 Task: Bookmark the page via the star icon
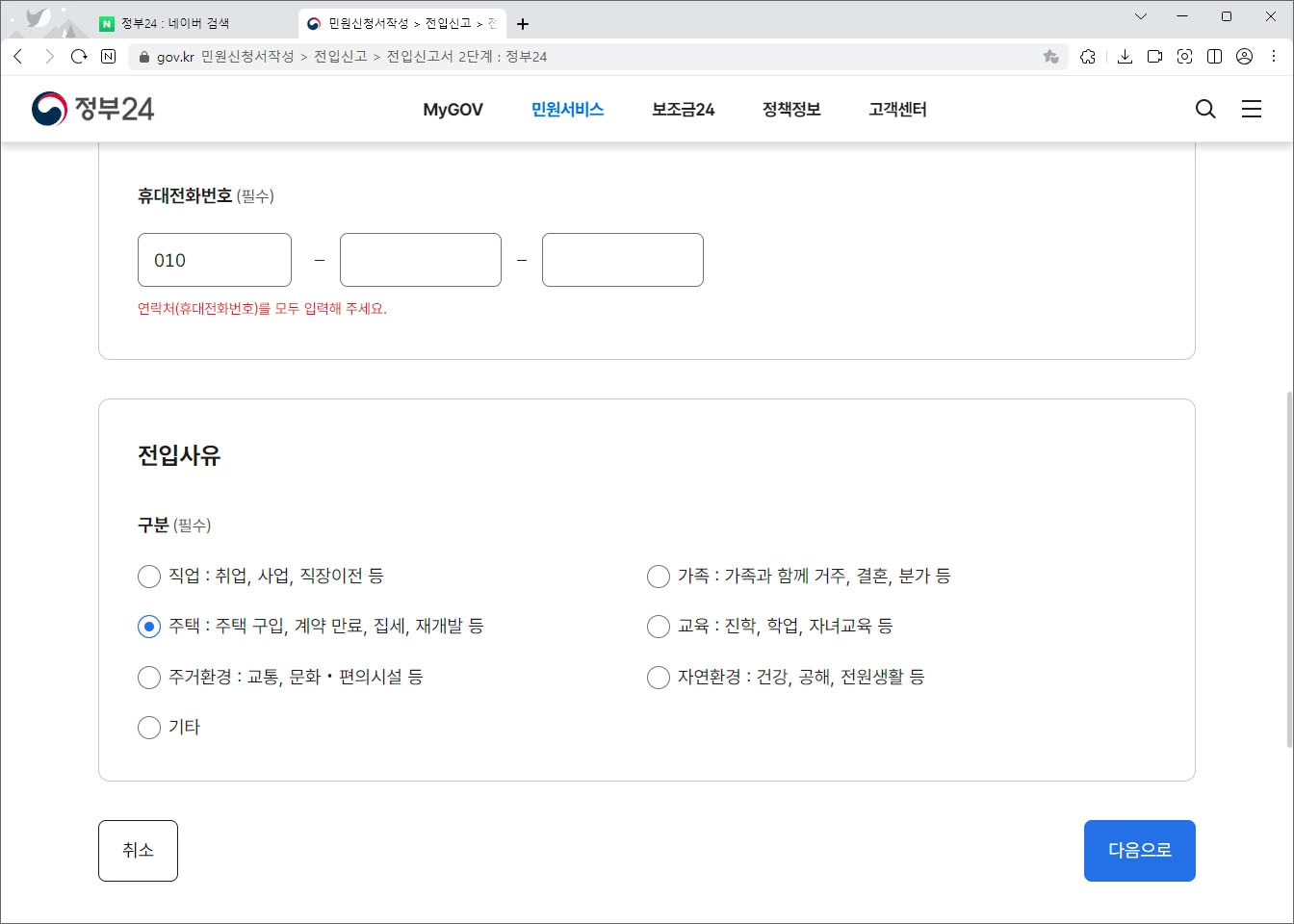click(1048, 56)
